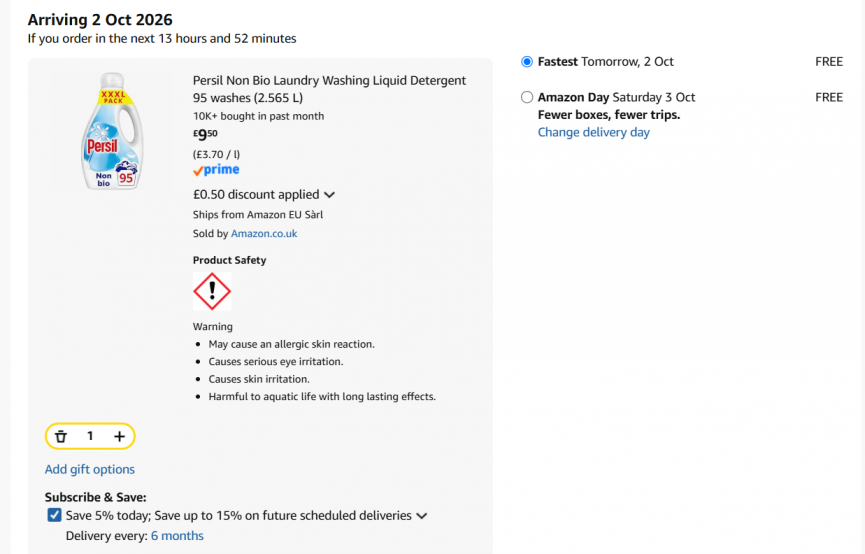Click the Change delivery day link

click(x=594, y=132)
